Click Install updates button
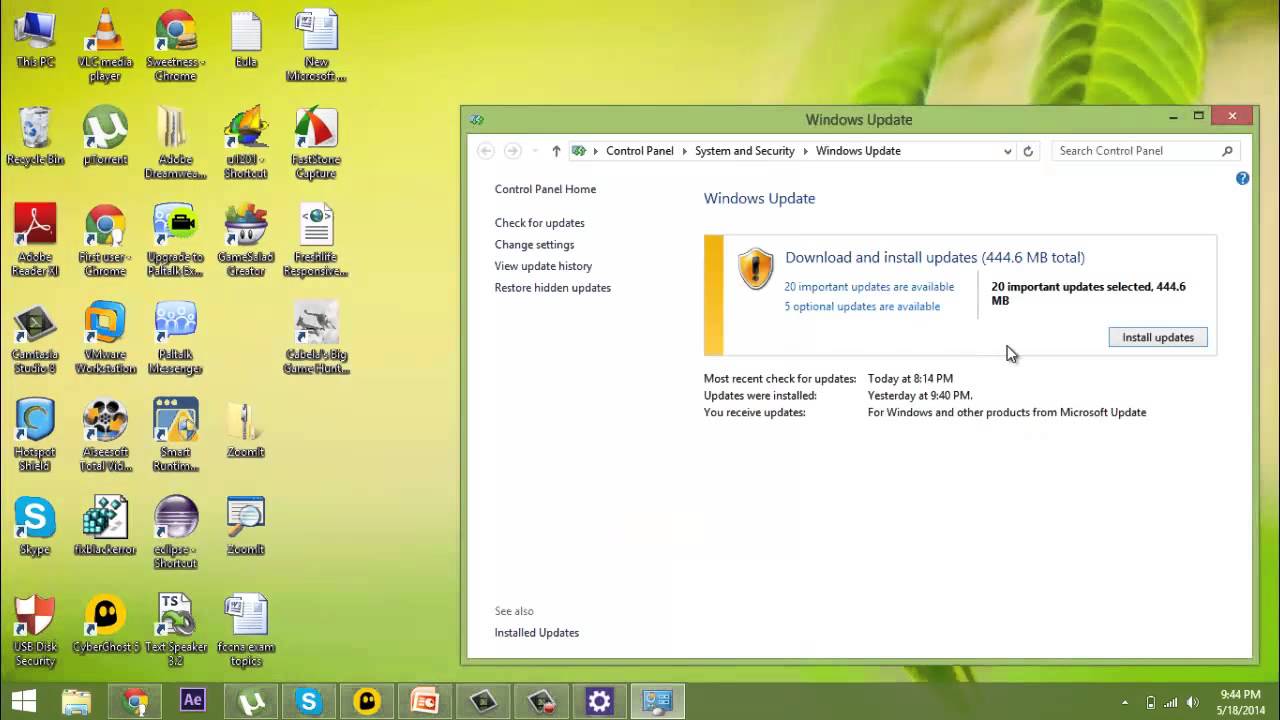Screen dimensions: 1280x720 [1158, 337]
